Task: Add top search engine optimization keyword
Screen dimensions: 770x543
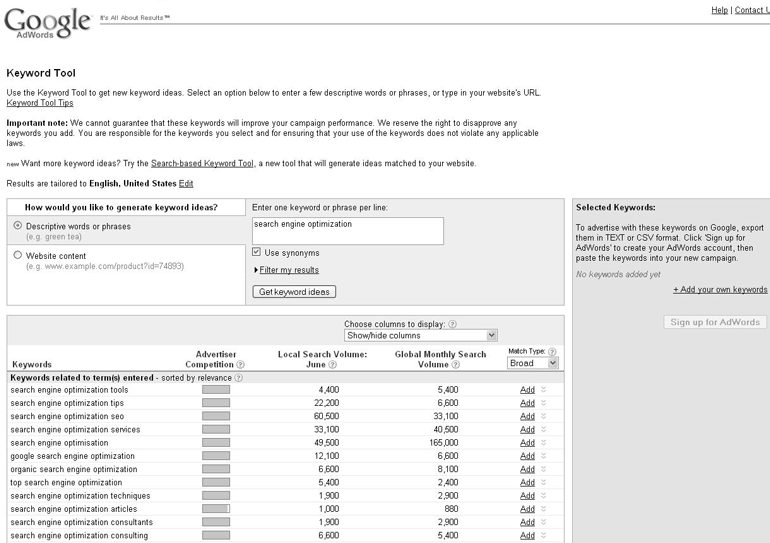Action: [527, 483]
